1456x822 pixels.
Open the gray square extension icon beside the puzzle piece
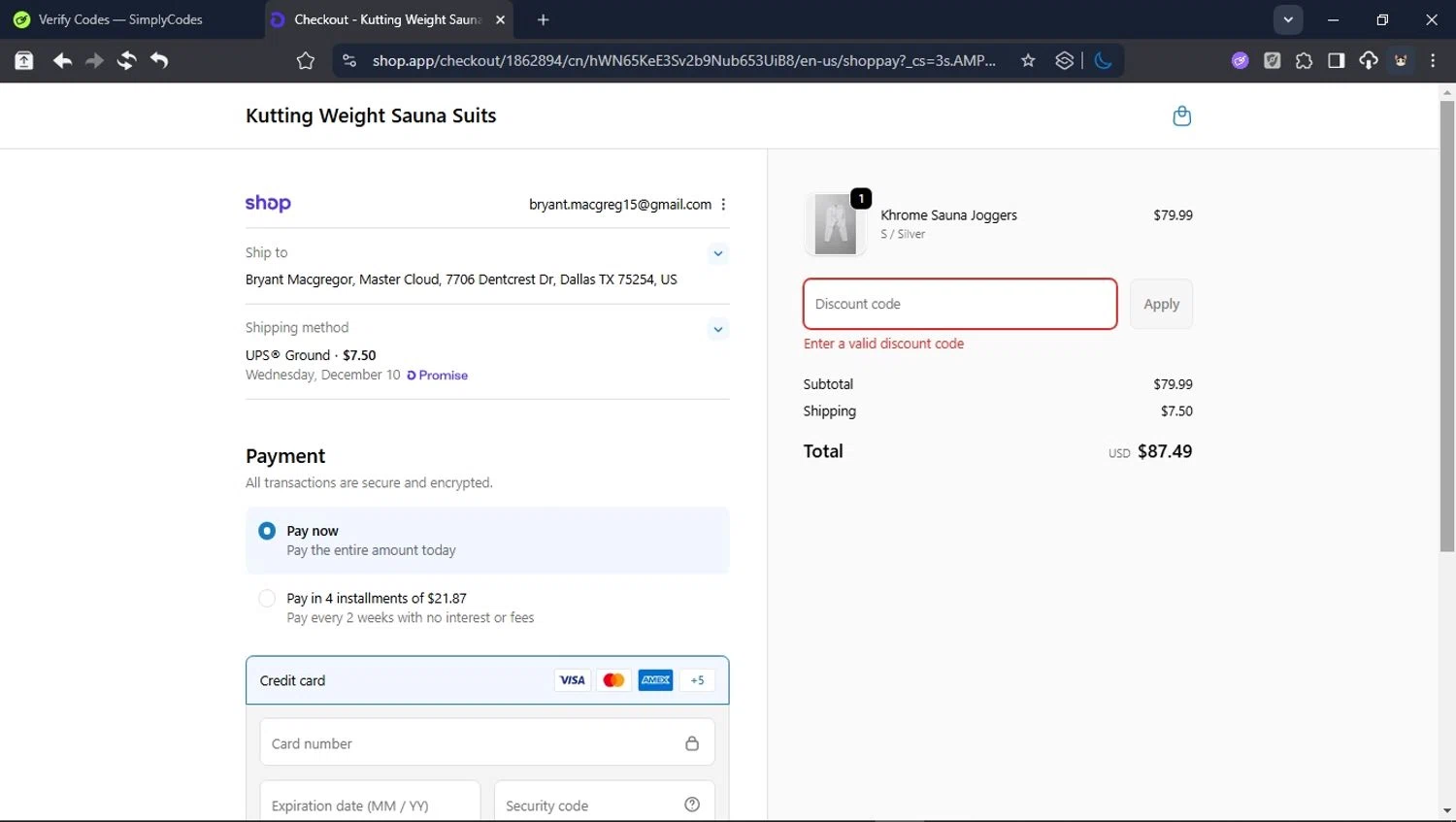pyautogui.click(x=1272, y=60)
